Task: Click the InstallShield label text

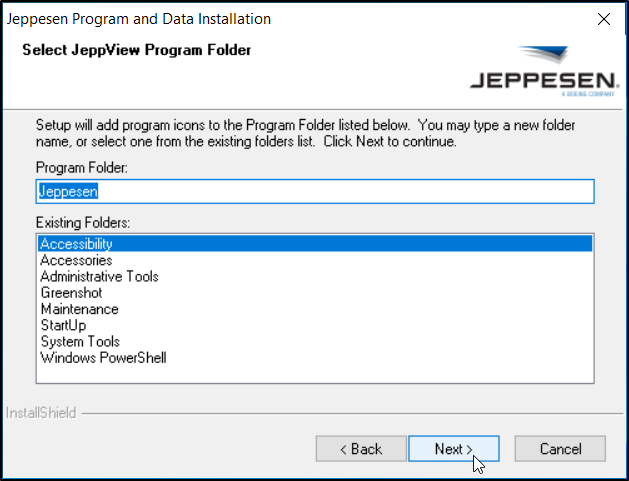Action: coord(41,412)
